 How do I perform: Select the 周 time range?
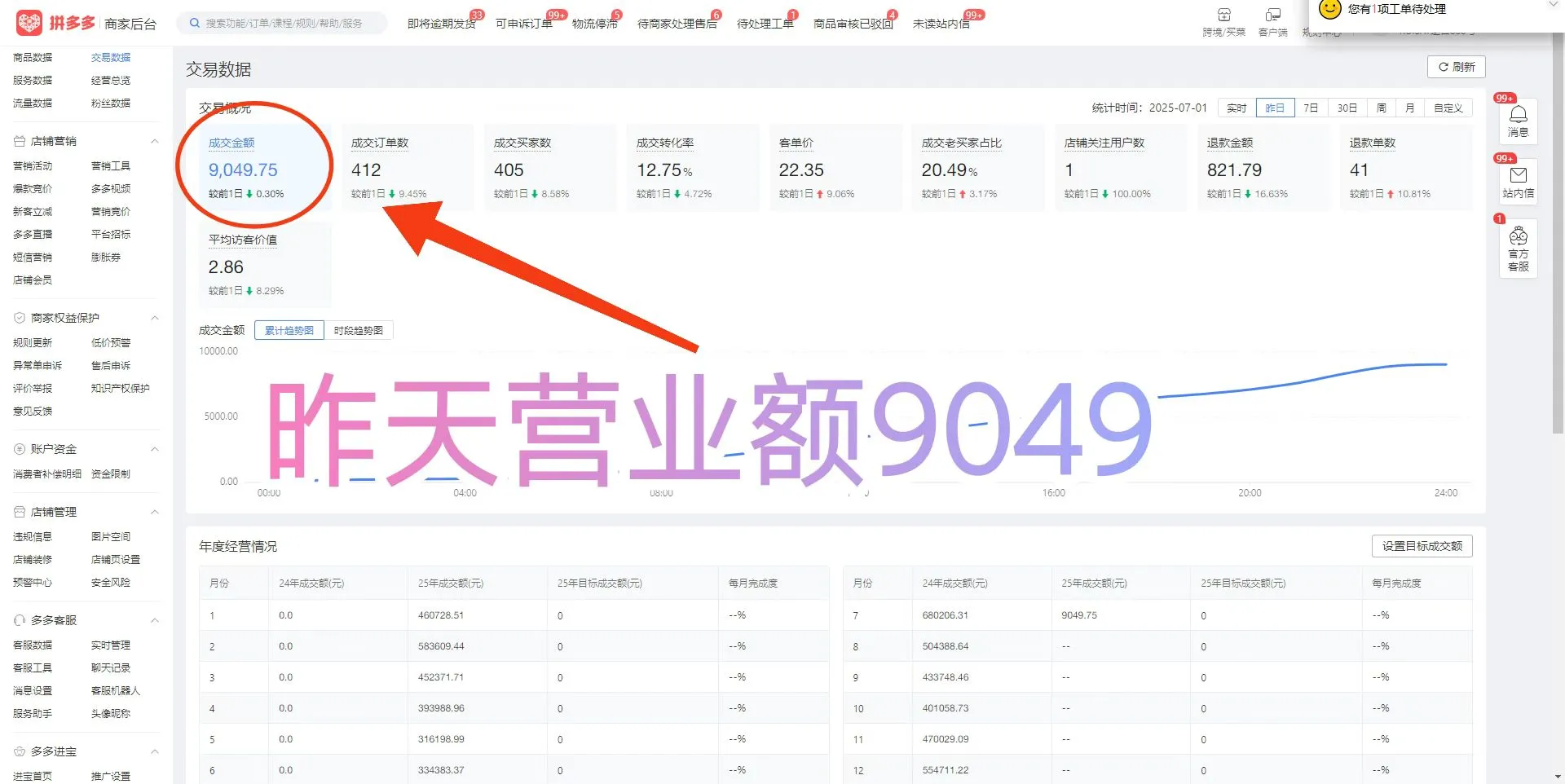(x=1381, y=108)
